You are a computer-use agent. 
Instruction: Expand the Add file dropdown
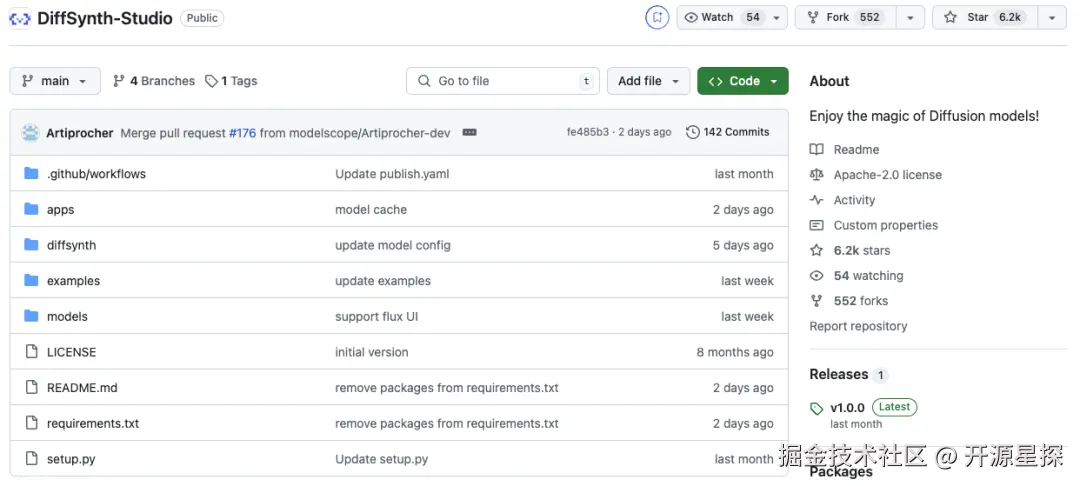click(x=648, y=81)
